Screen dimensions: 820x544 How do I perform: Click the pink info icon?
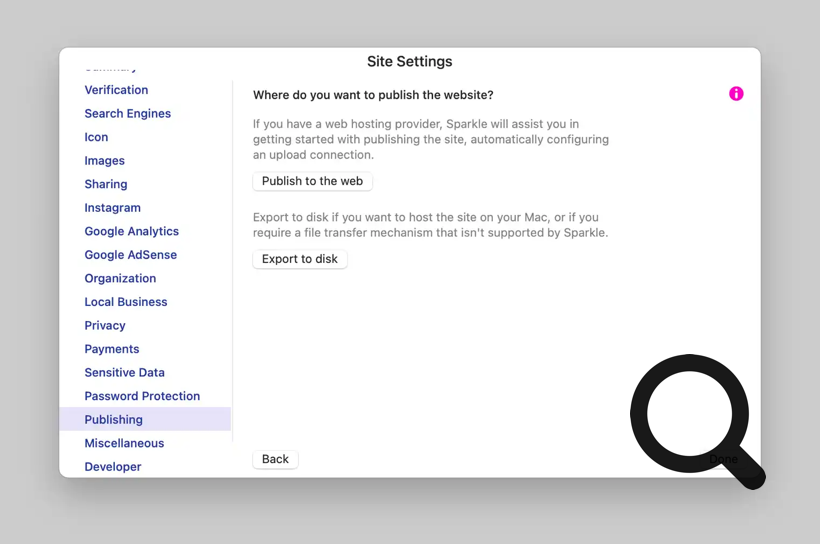click(736, 94)
